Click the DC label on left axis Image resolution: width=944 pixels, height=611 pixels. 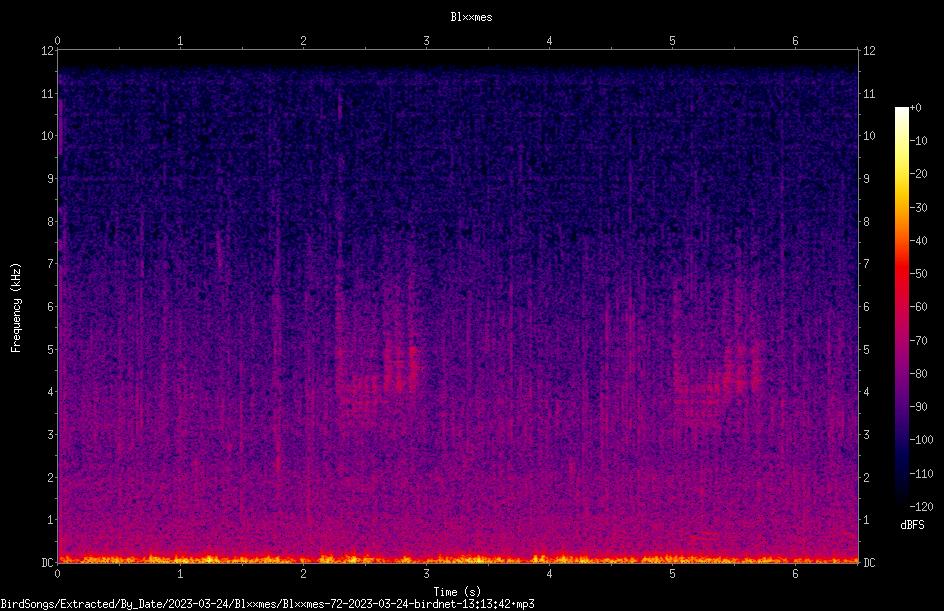click(x=48, y=562)
